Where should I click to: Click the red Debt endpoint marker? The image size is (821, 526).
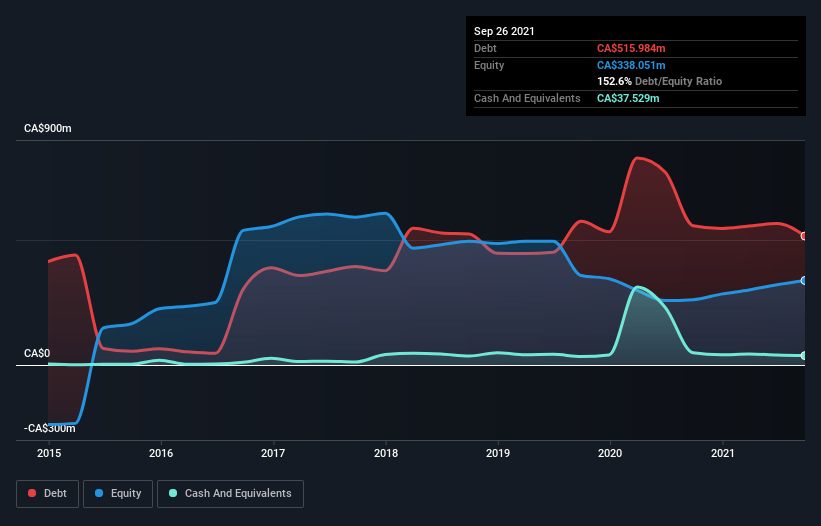pos(804,236)
